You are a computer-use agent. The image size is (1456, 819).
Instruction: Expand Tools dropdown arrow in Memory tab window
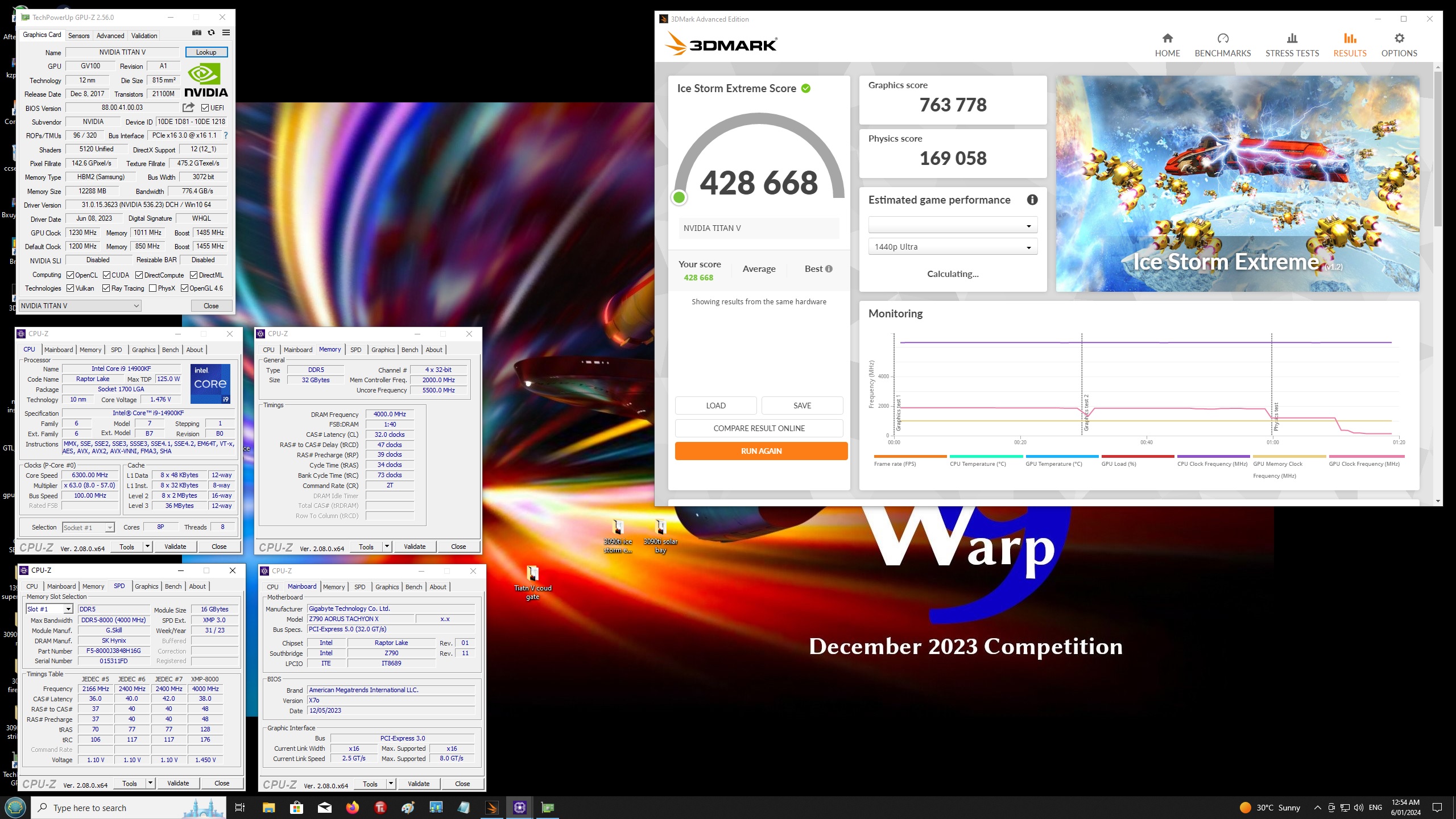coord(387,547)
